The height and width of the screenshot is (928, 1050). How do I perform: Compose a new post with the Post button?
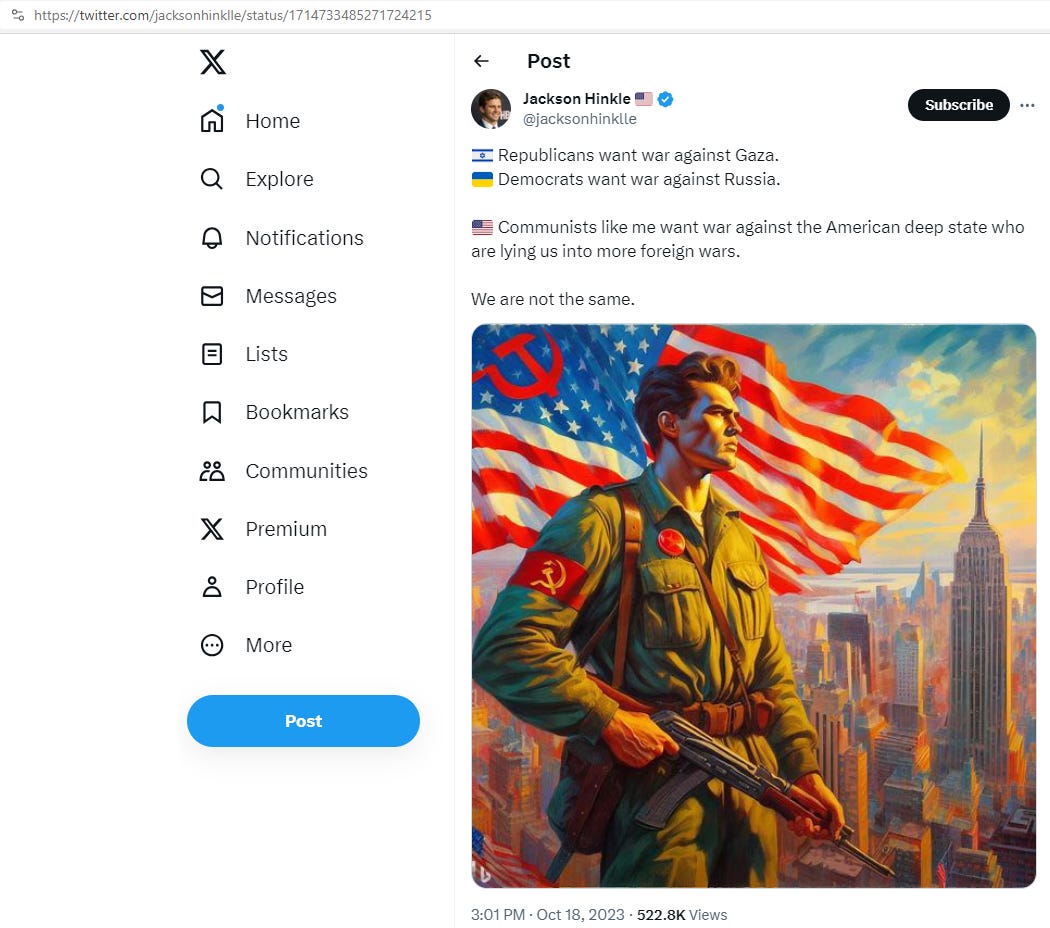(303, 720)
